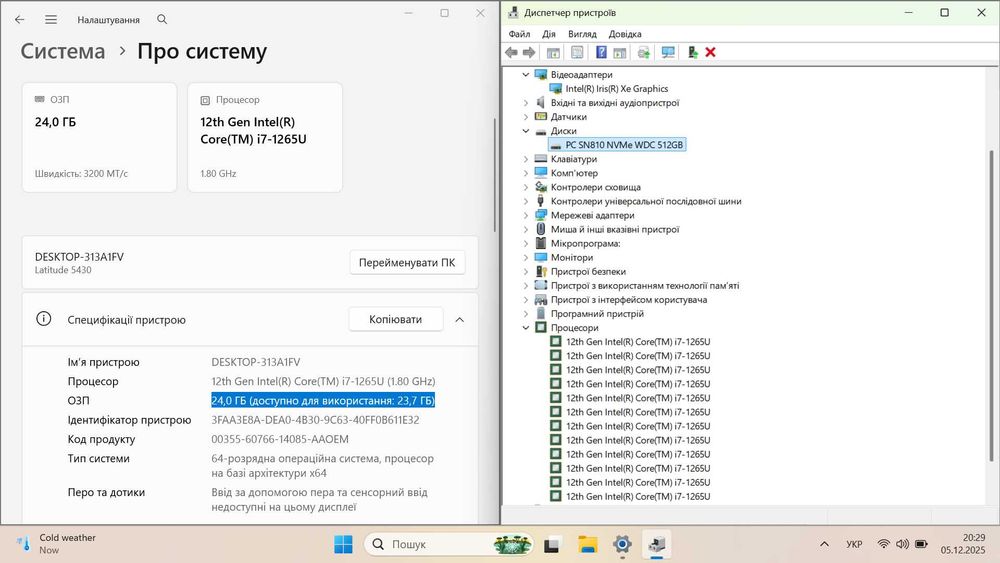This screenshot has width=1000, height=563.
Task: Click the printer-style icon with green arrow
Action: click(x=643, y=52)
